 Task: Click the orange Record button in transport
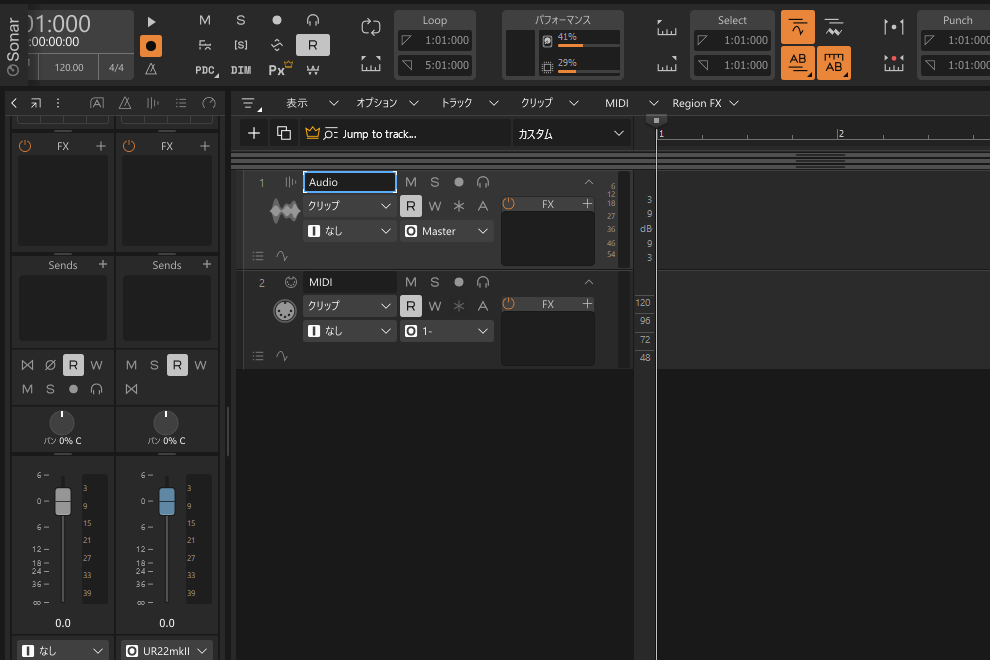point(151,45)
